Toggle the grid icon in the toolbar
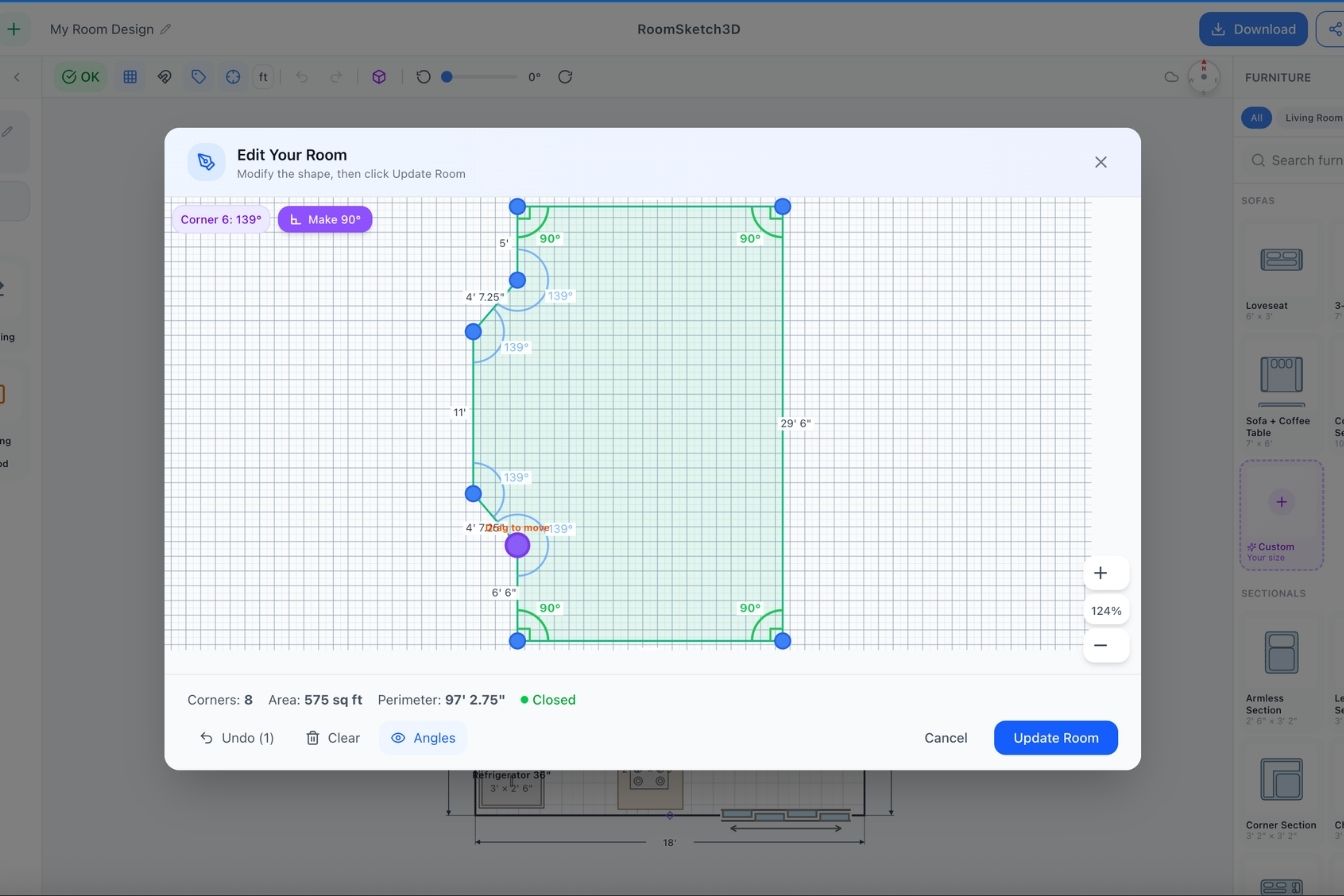 pos(130,77)
